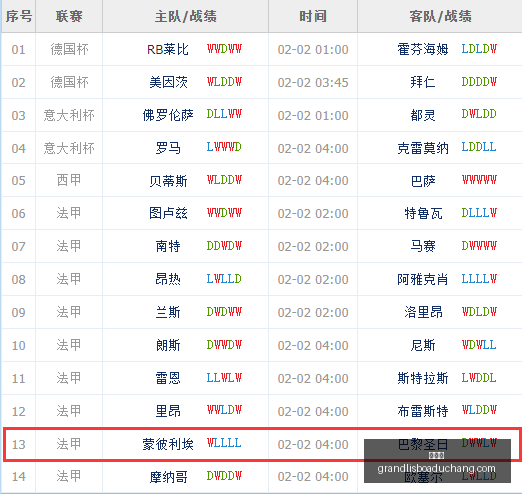Click 阿雅克肖's LLLLW record
Screen dimensions: 522x494
coord(479,279)
